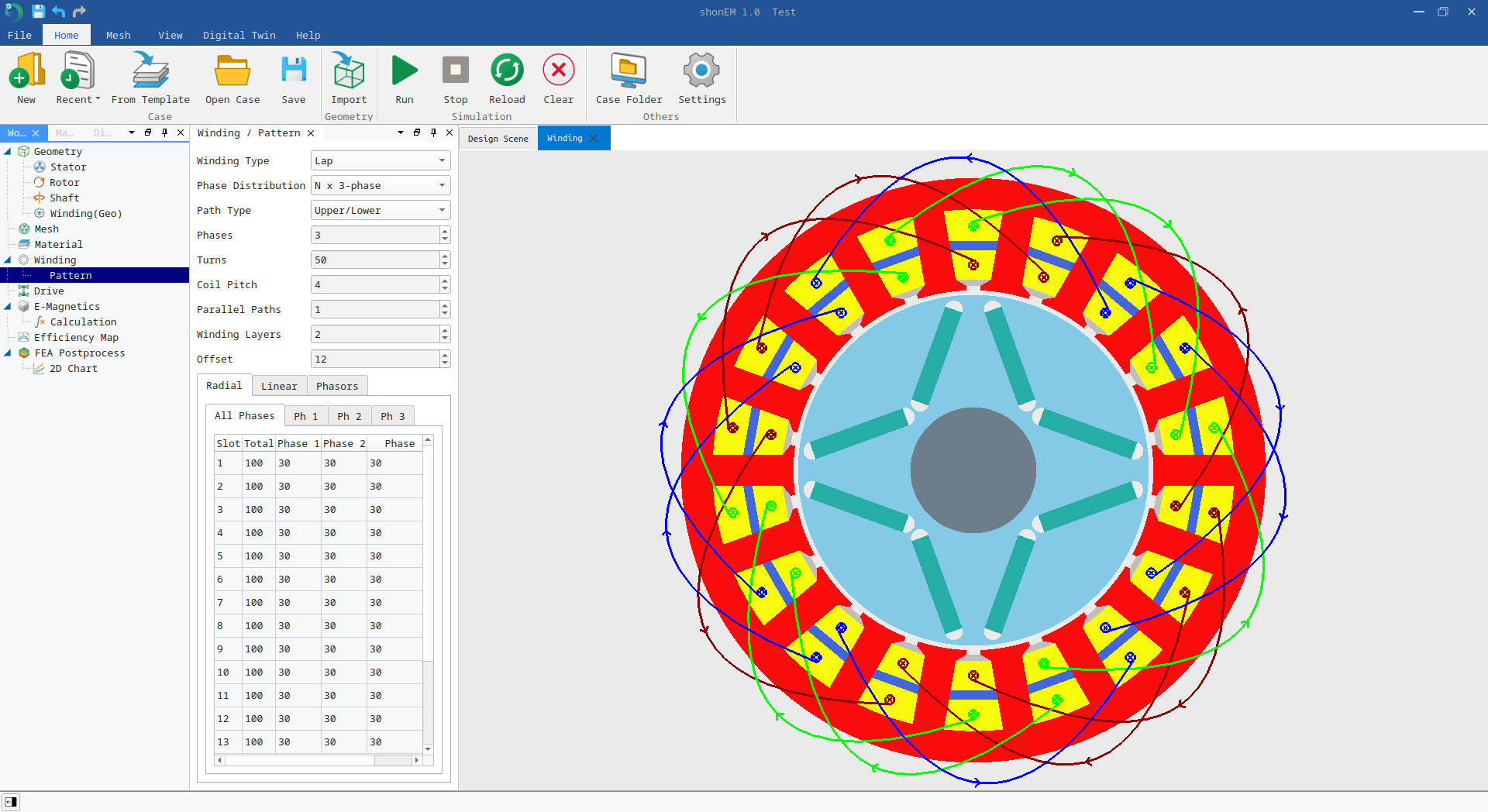
Task: Click the Turns value field
Action: click(x=375, y=260)
